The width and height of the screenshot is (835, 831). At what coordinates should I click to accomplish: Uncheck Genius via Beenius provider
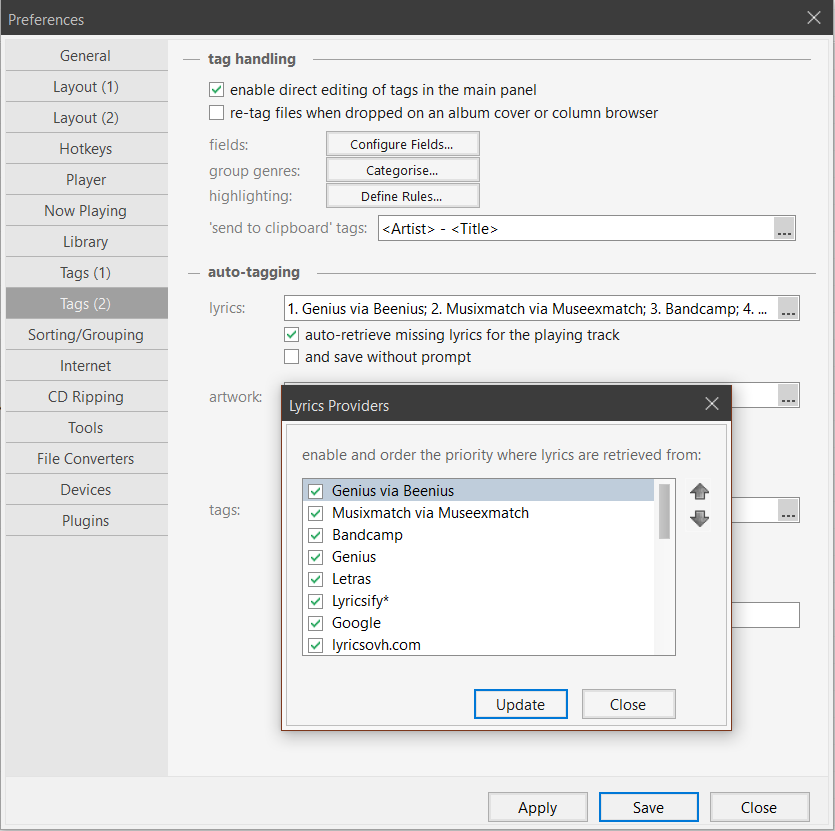point(315,491)
